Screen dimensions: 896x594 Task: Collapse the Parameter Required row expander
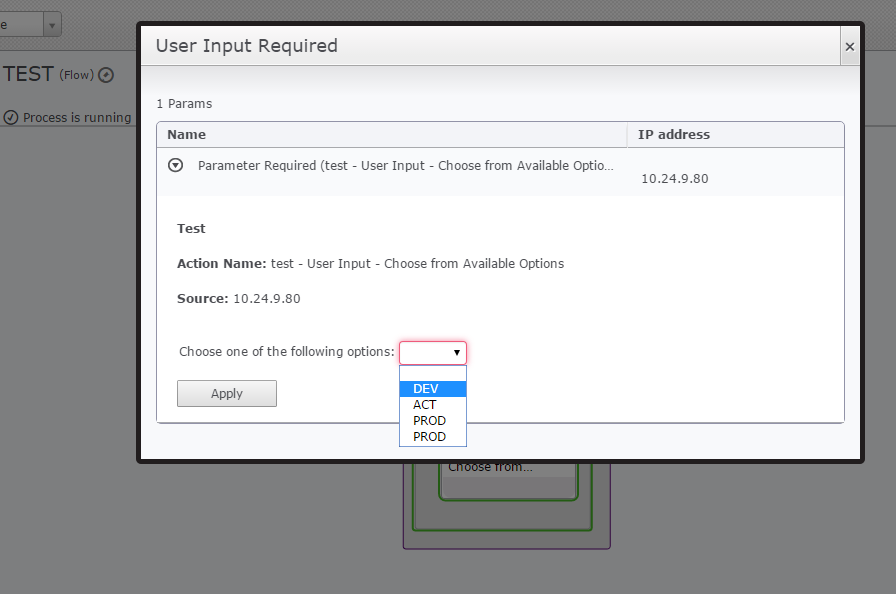175,165
